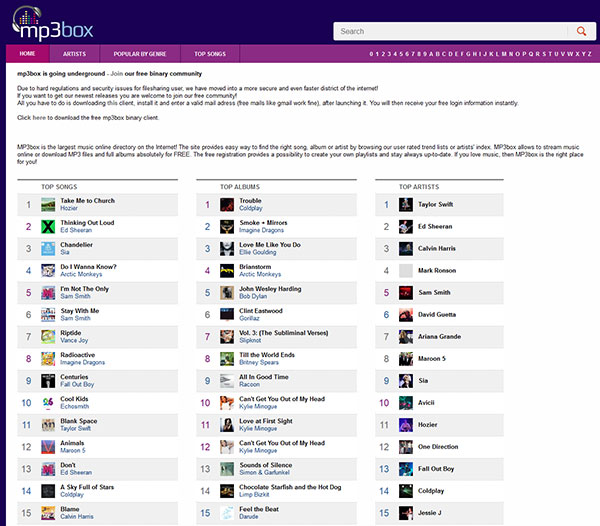Open Taylor Swift artist photo
600x526 pixels.
(x=406, y=205)
